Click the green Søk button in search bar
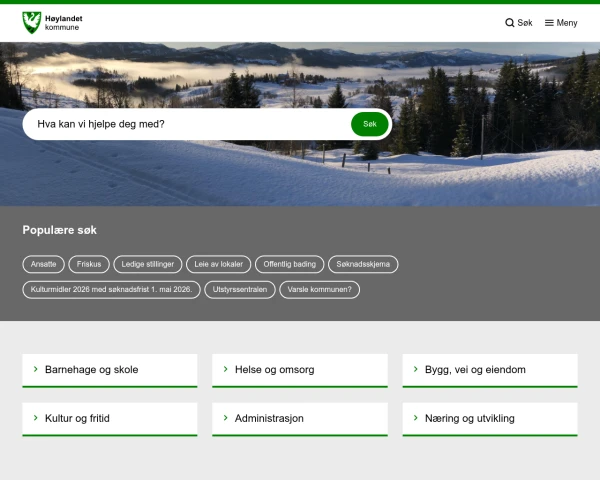 pos(369,124)
